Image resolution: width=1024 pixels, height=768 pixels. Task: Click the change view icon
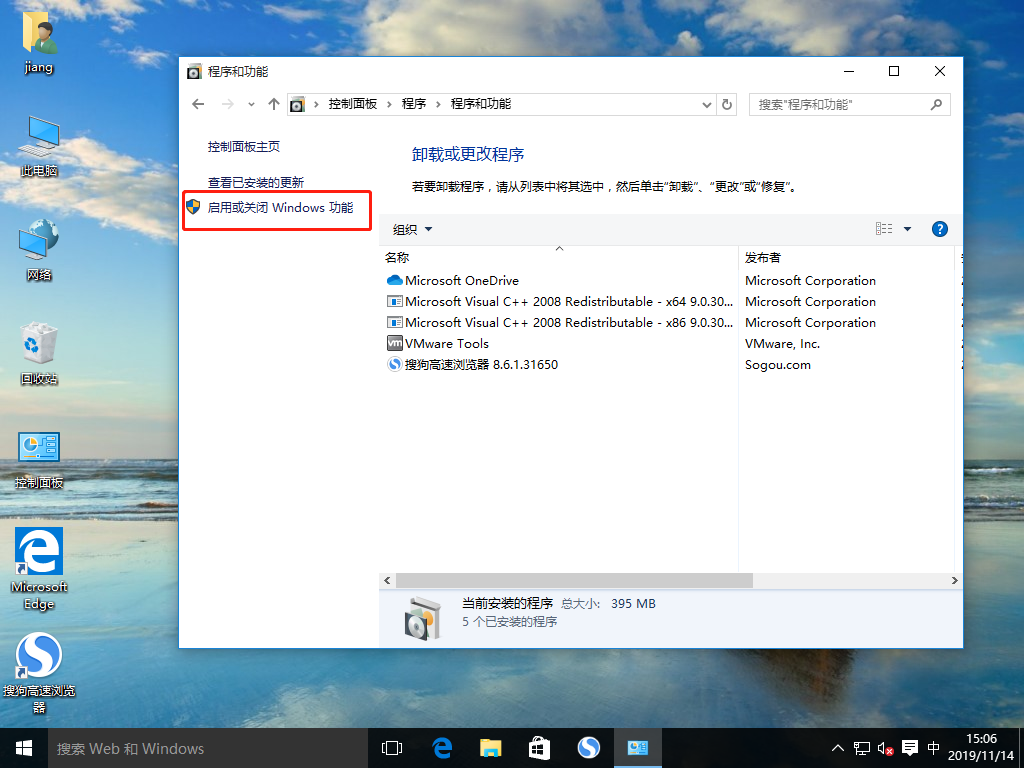884,229
